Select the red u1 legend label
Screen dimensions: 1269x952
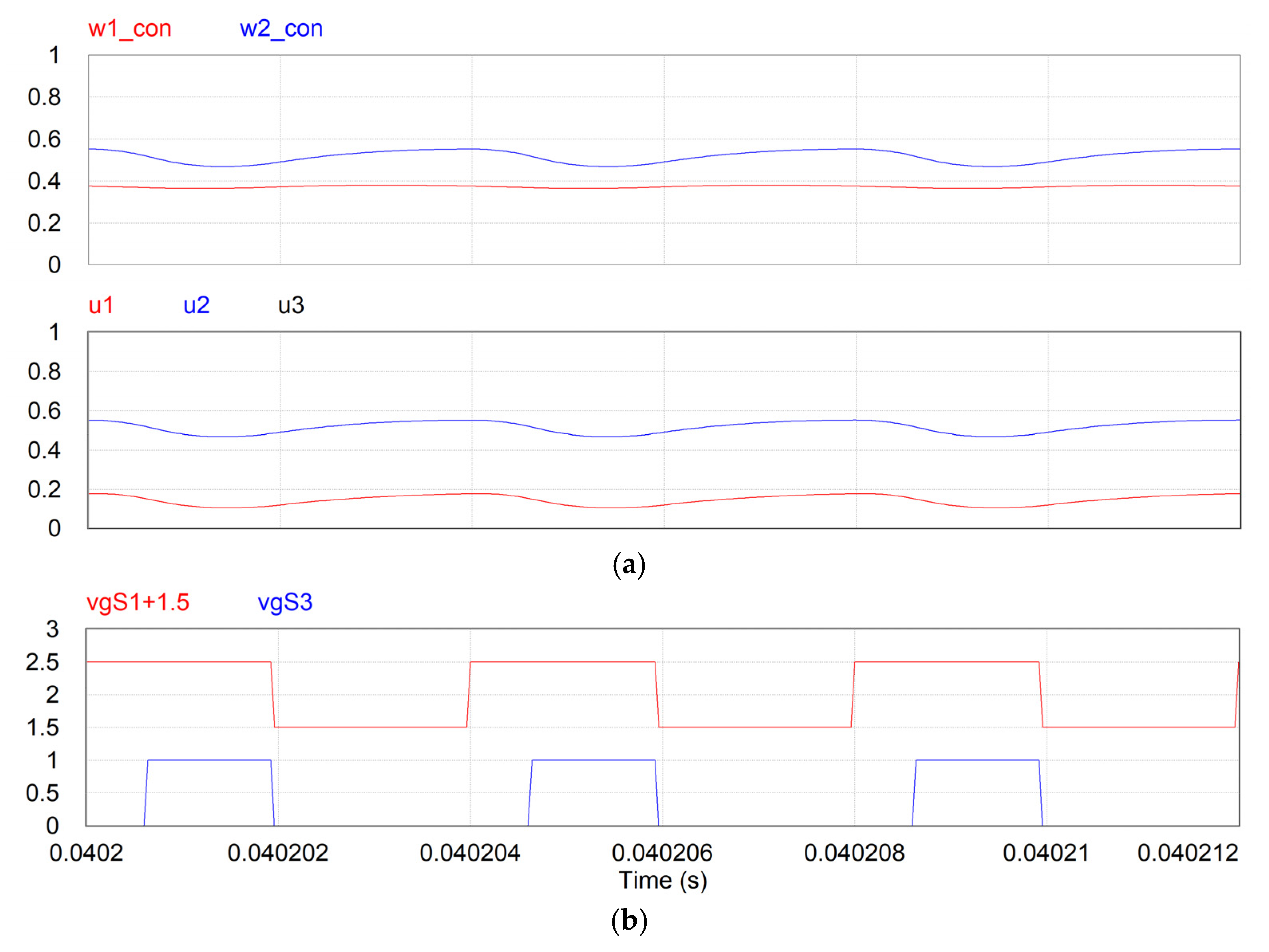click(x=101, y=305)
